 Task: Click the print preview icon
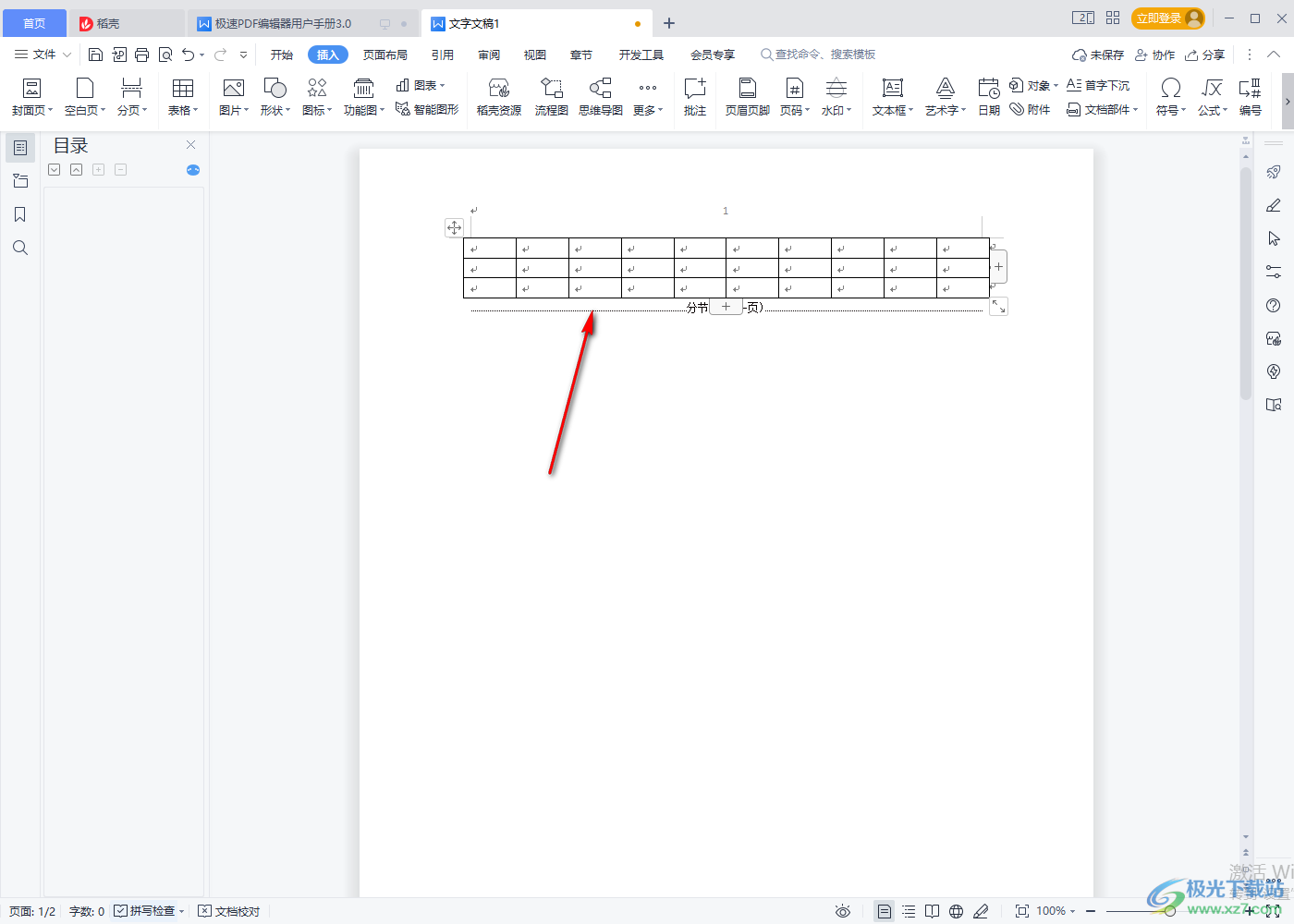(x=165, y=55)
